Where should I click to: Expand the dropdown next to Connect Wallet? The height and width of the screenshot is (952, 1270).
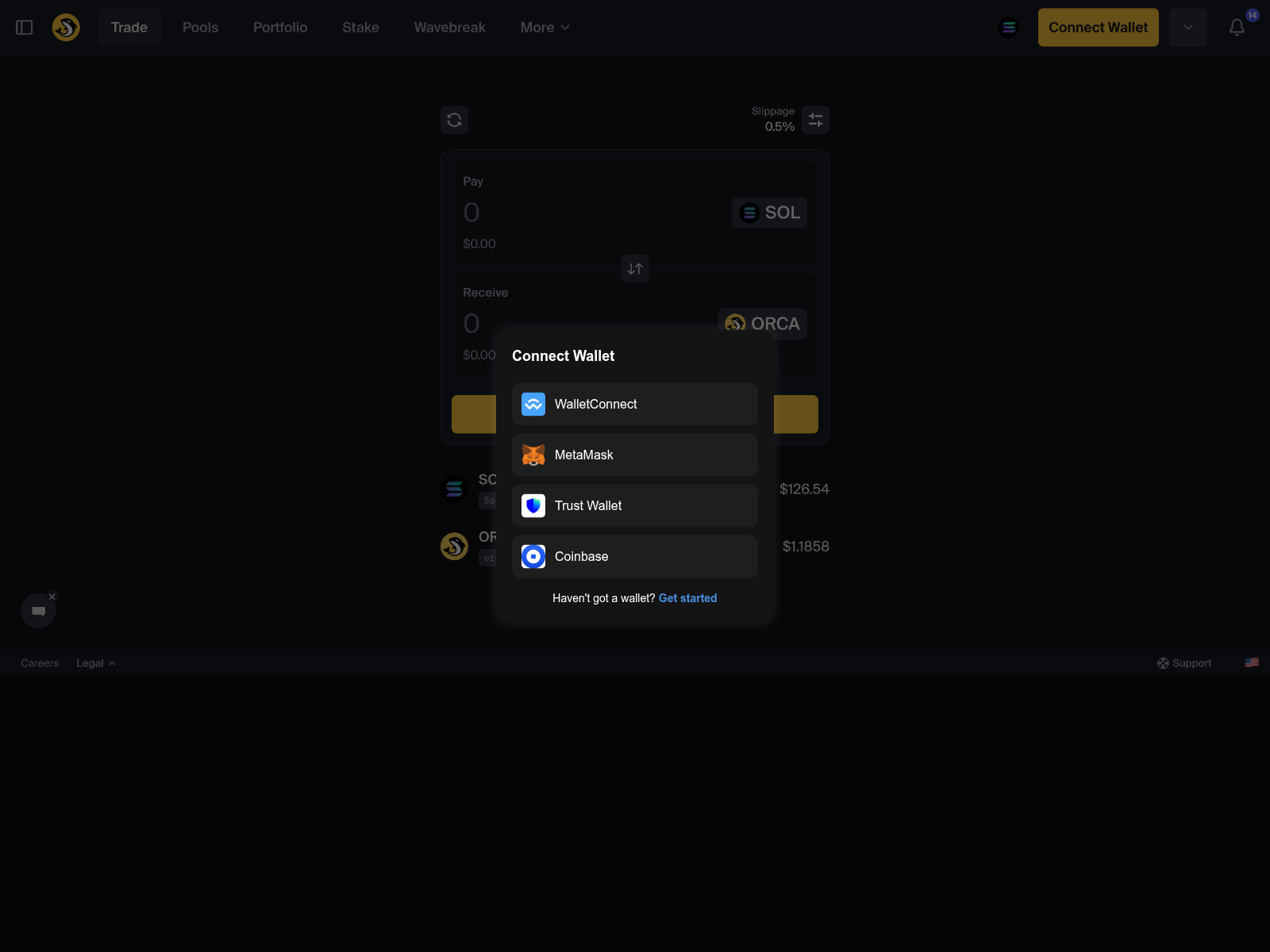click(x=1188, y=28)
